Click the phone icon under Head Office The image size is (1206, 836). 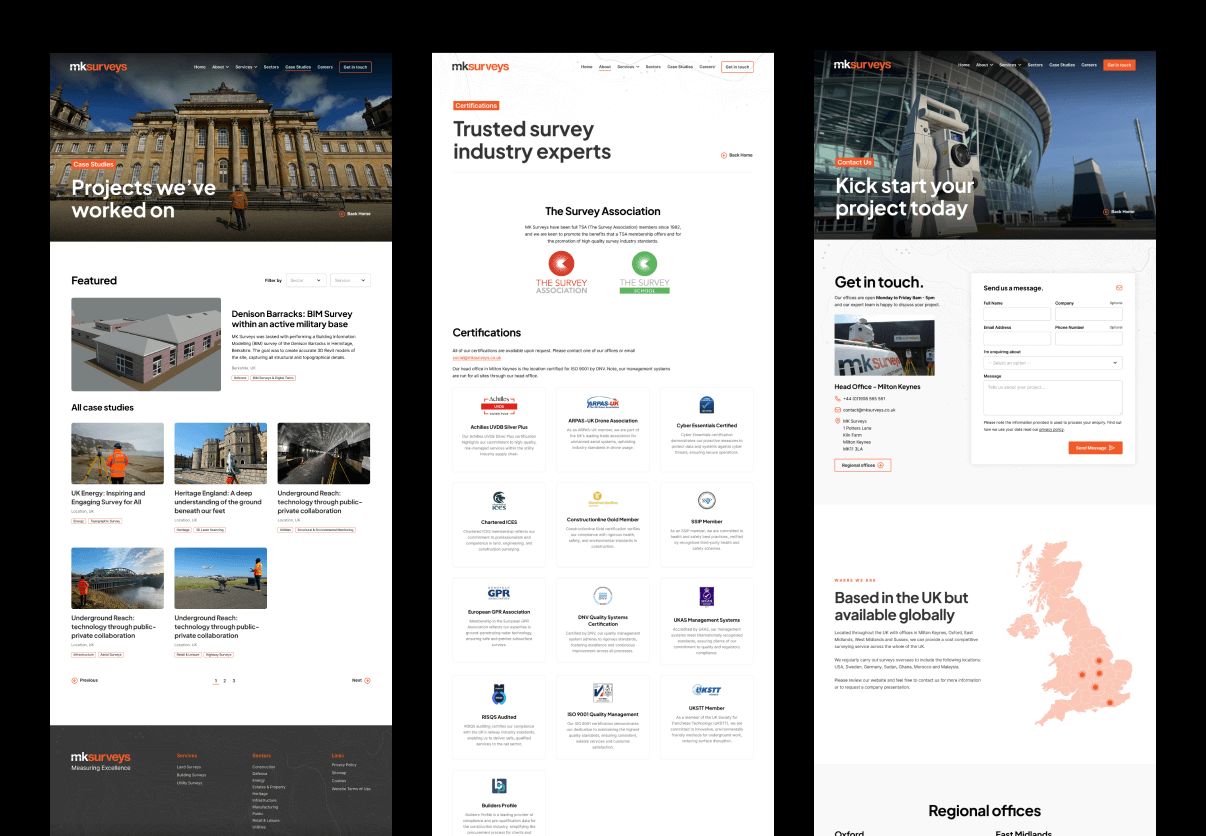838,399
